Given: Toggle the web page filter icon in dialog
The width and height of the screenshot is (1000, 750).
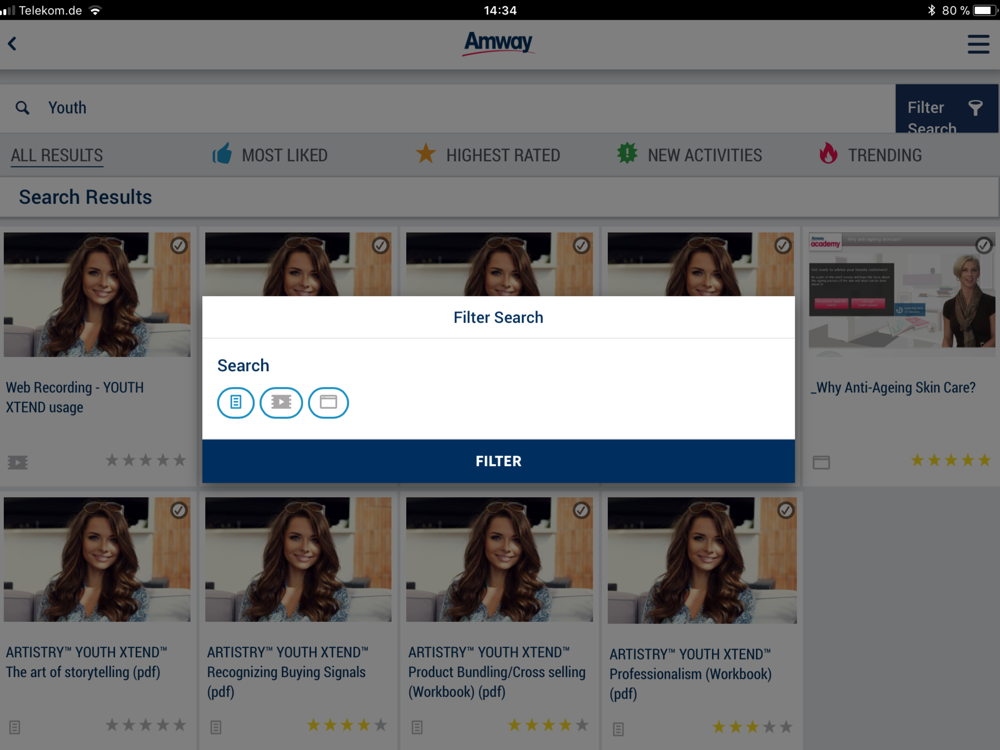Looking at the screenshot, I should [x=328, y=402].
